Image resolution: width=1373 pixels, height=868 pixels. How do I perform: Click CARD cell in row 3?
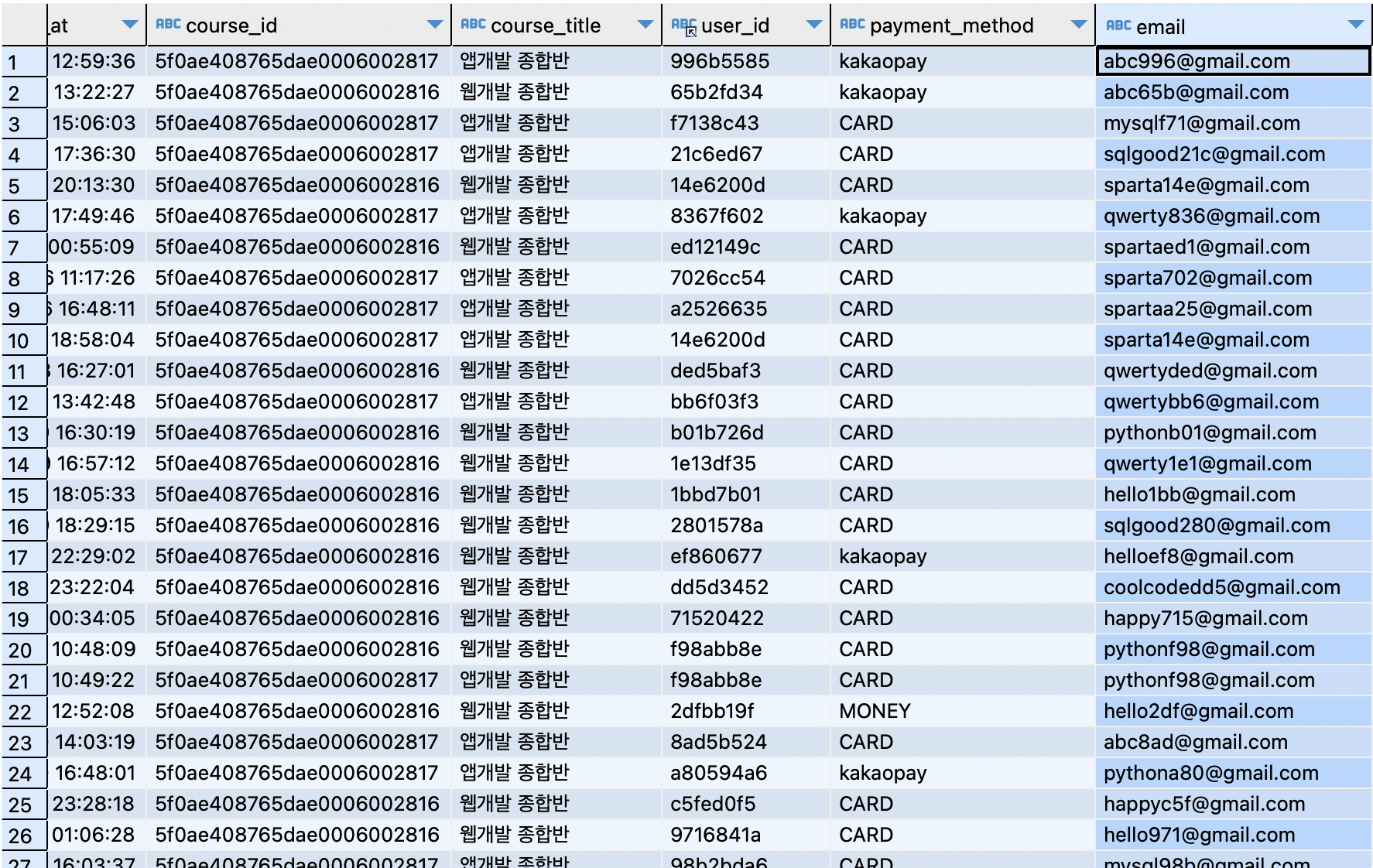tap(963, 123)
